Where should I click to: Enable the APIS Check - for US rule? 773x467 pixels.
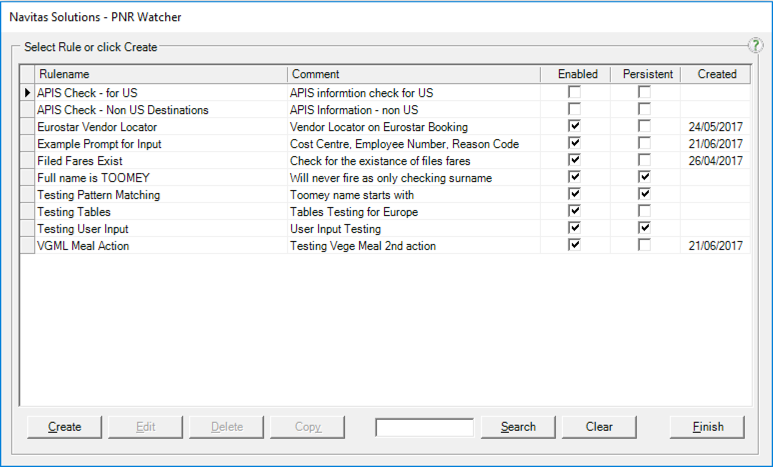click(574, 92)
